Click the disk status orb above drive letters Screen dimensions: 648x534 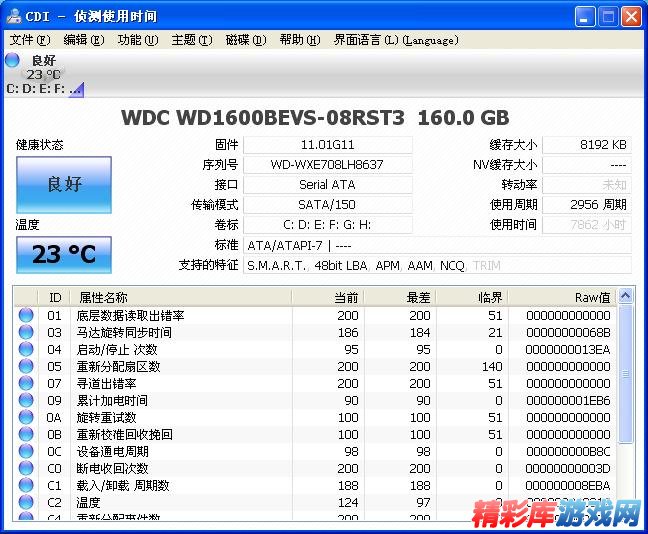tap(13, 61)
